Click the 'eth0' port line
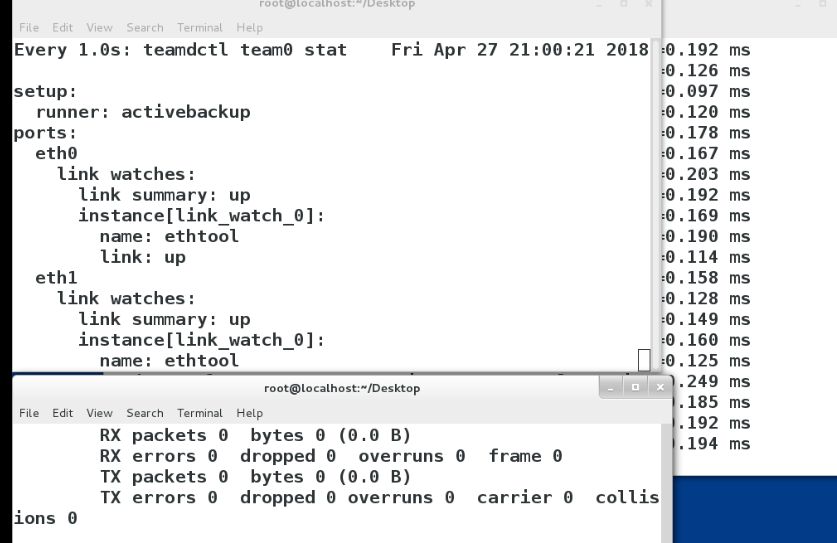 pyautogui.click(x=56, y=154)
